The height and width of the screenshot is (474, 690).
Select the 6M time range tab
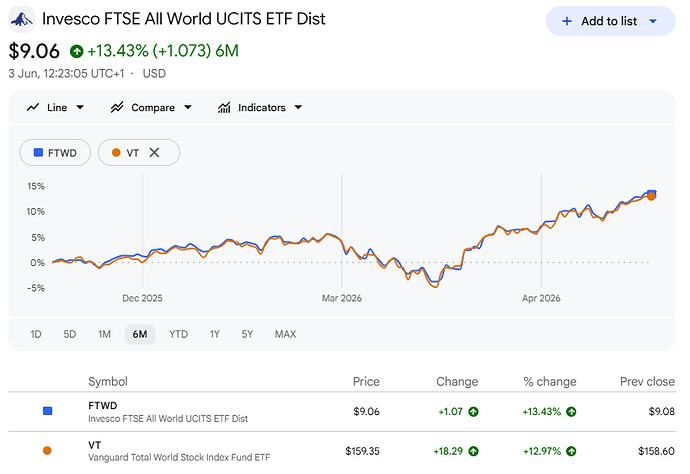(140, 334)
